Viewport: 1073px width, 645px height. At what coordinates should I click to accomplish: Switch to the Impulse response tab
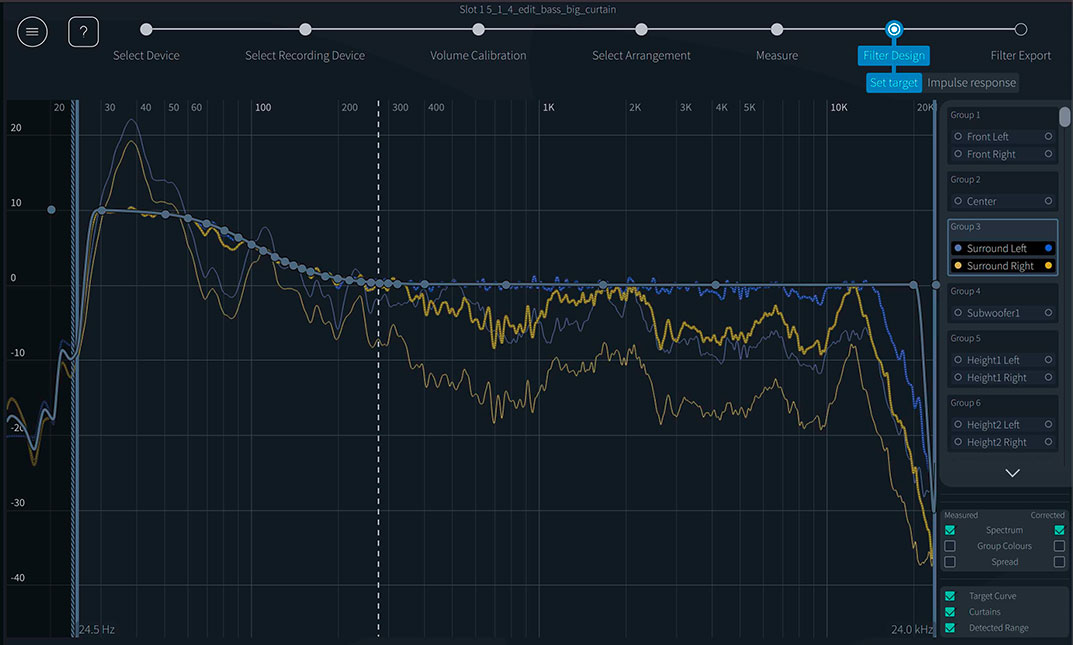click(x=971, y=83)
